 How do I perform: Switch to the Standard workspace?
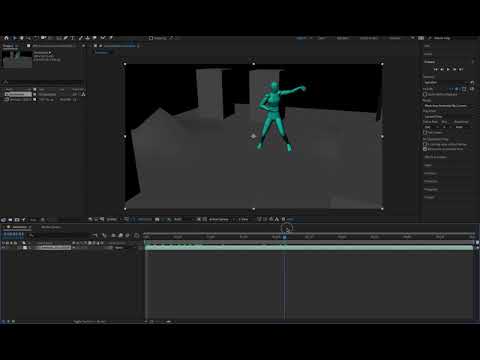(x=342, y=38)
